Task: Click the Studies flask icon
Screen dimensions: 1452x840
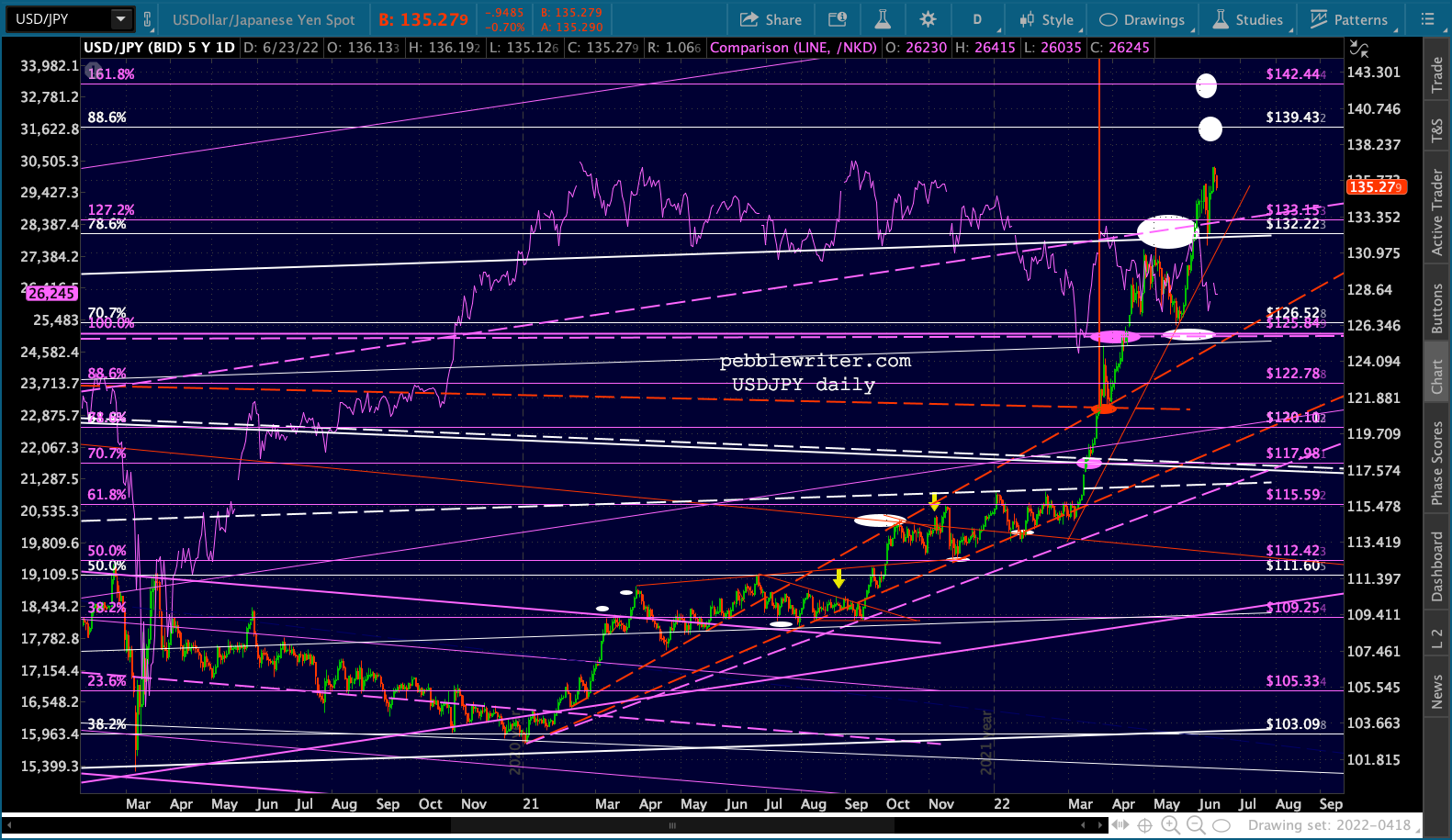Action: [1221, 19]
